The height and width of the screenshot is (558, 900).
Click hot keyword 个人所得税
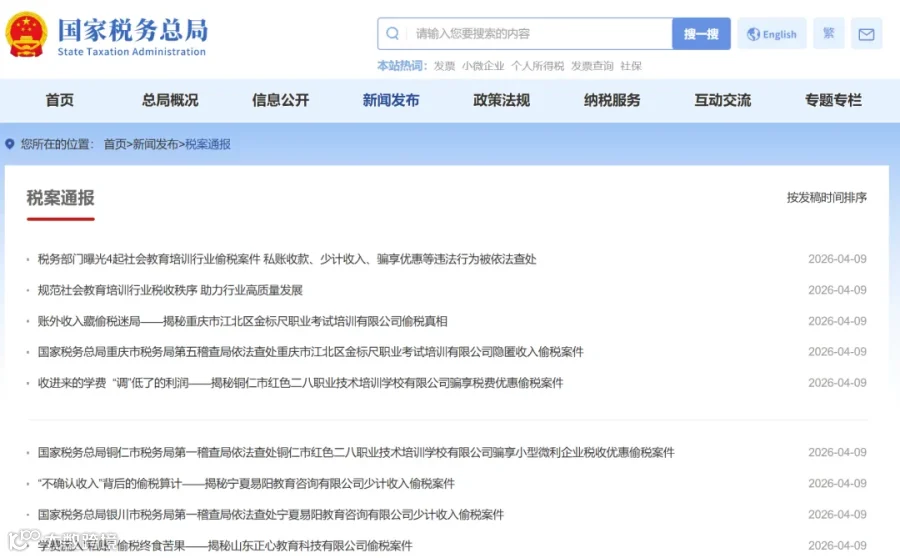click(538, 66)
